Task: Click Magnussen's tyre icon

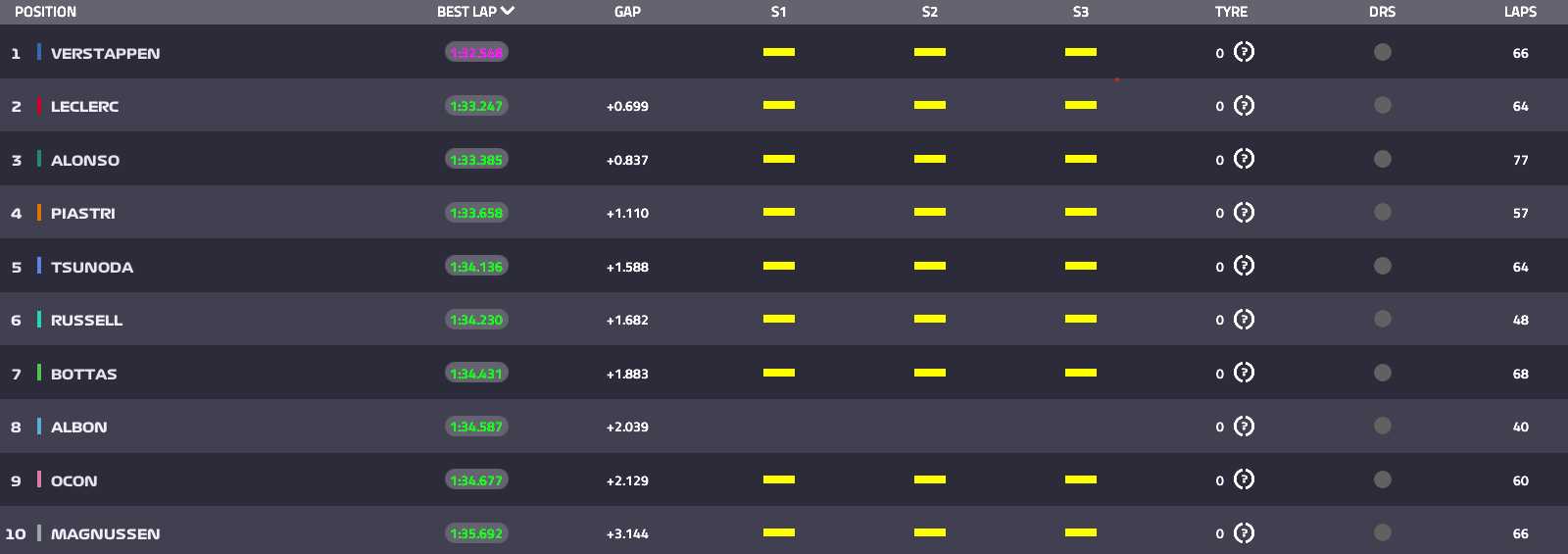Action: click(1244, 532)
